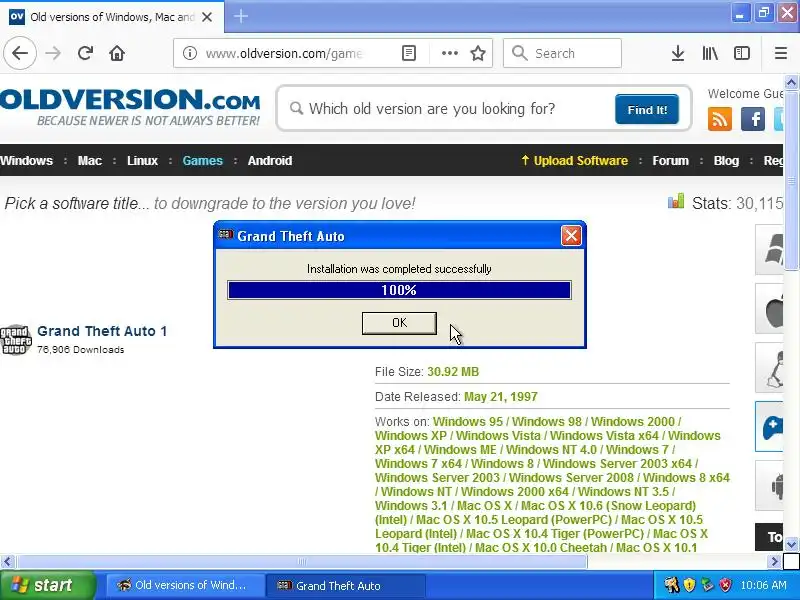800x600 pixels.
Task: Click the browser forward arrow
Action: pyautogui.click(x=53, y=53)
